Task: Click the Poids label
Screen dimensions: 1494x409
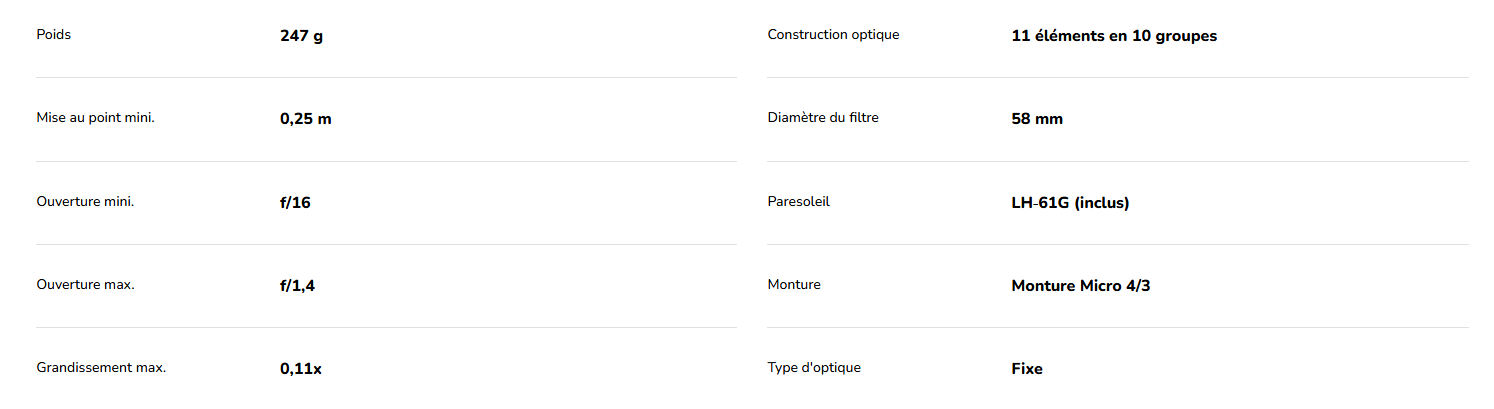Action: coord(53,35)
